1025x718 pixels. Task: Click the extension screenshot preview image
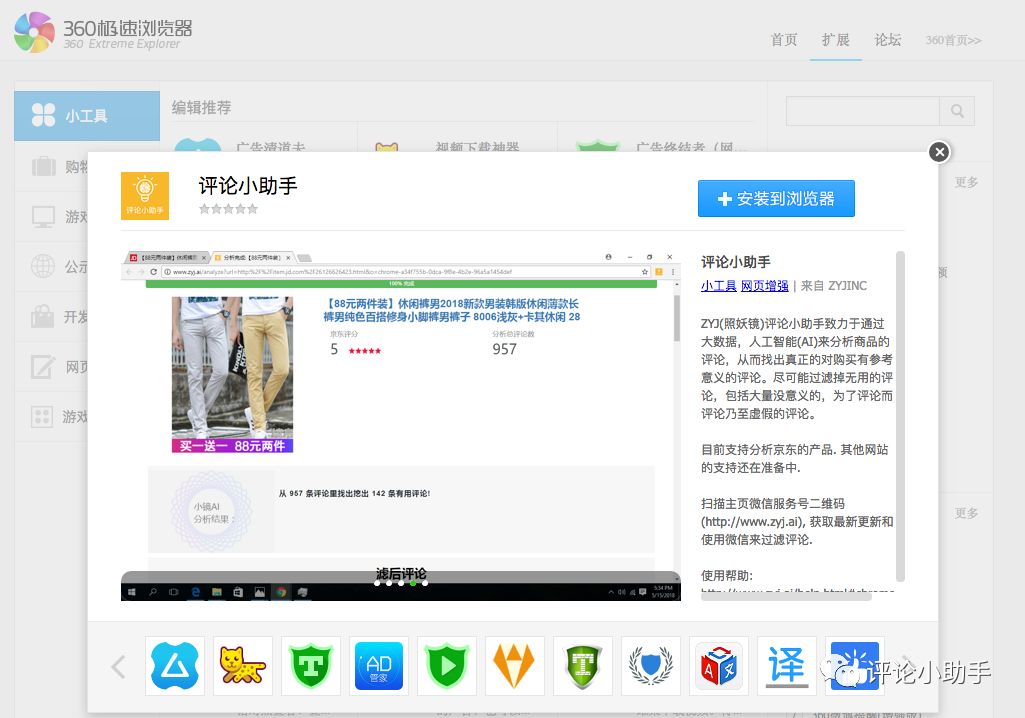coord(401,425)
